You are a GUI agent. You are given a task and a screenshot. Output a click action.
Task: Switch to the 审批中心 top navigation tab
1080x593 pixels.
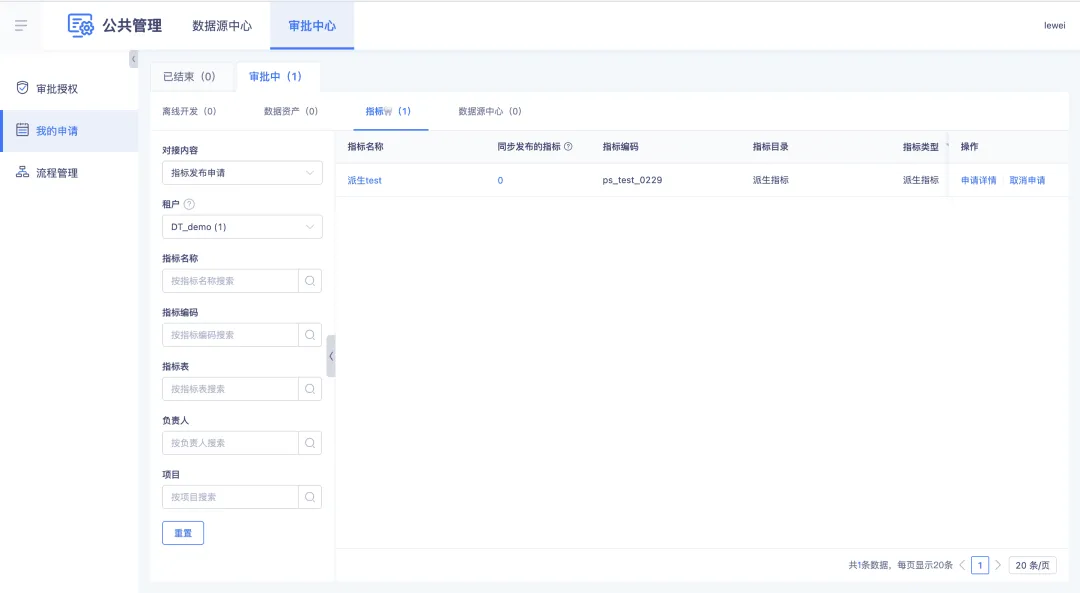click(312, 25)
